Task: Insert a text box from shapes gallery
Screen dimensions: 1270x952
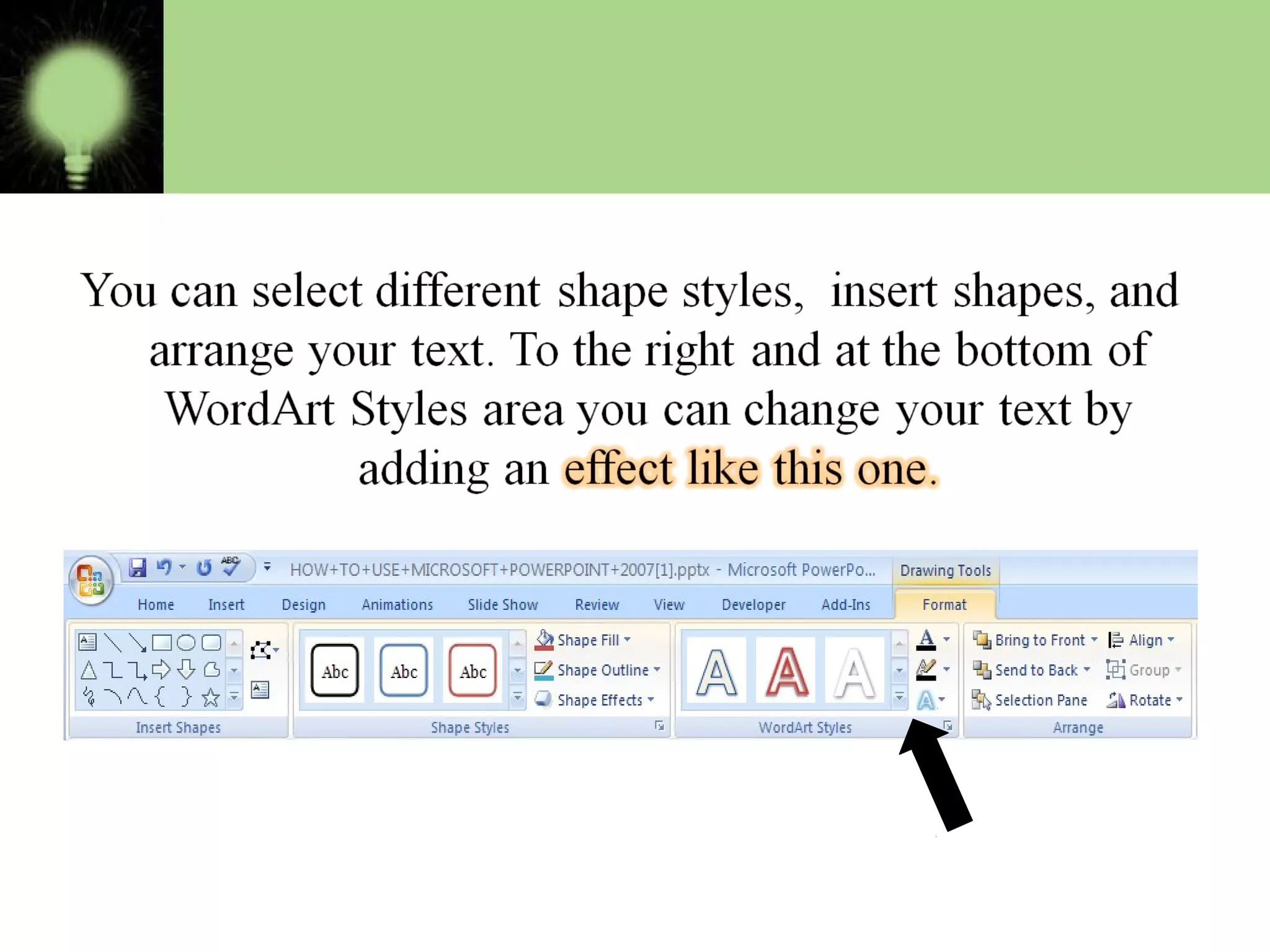Action: (x=87, y=642)
